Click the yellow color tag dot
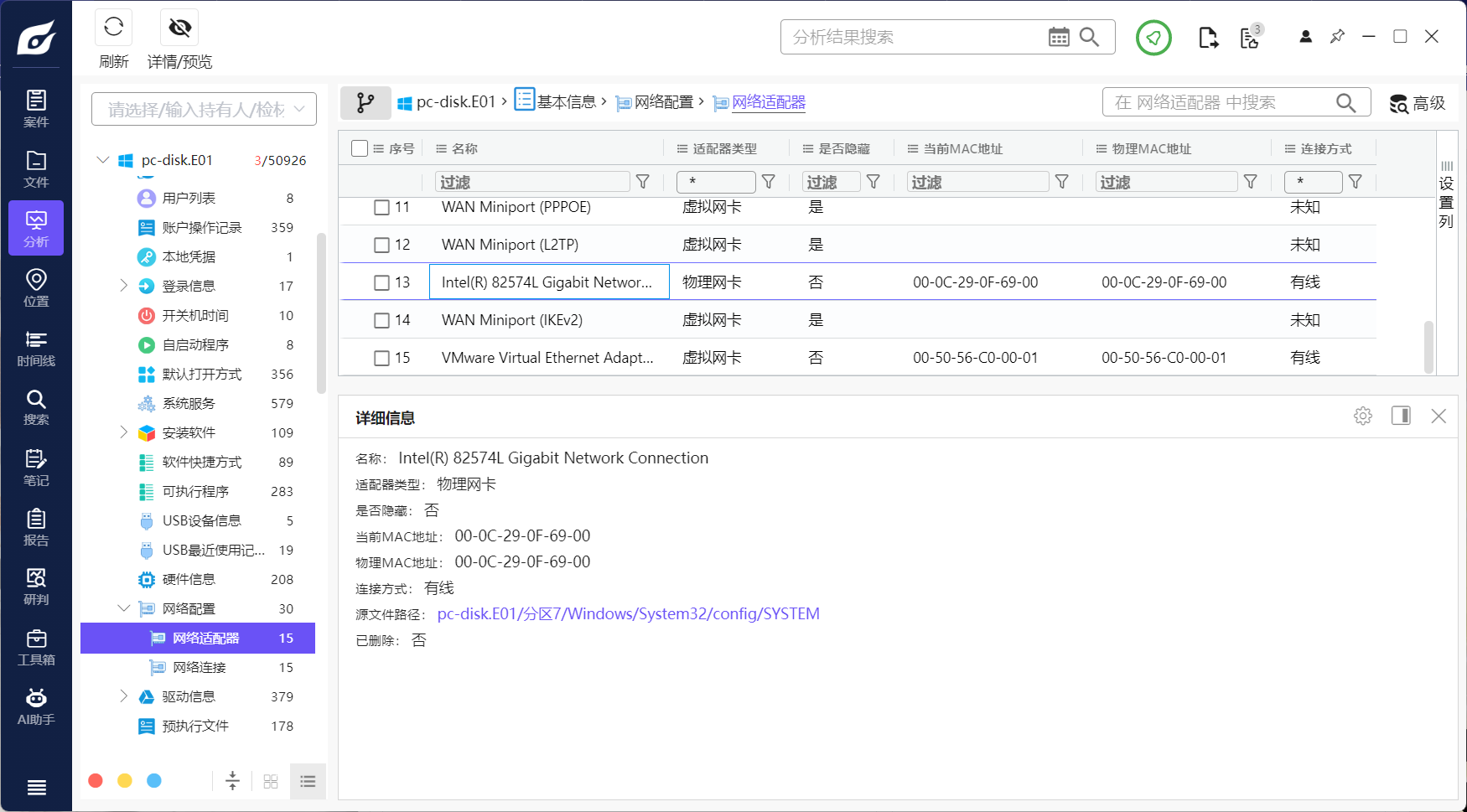Image resolution: width=1467 pixels, height=812 pixels. point(125,781)
